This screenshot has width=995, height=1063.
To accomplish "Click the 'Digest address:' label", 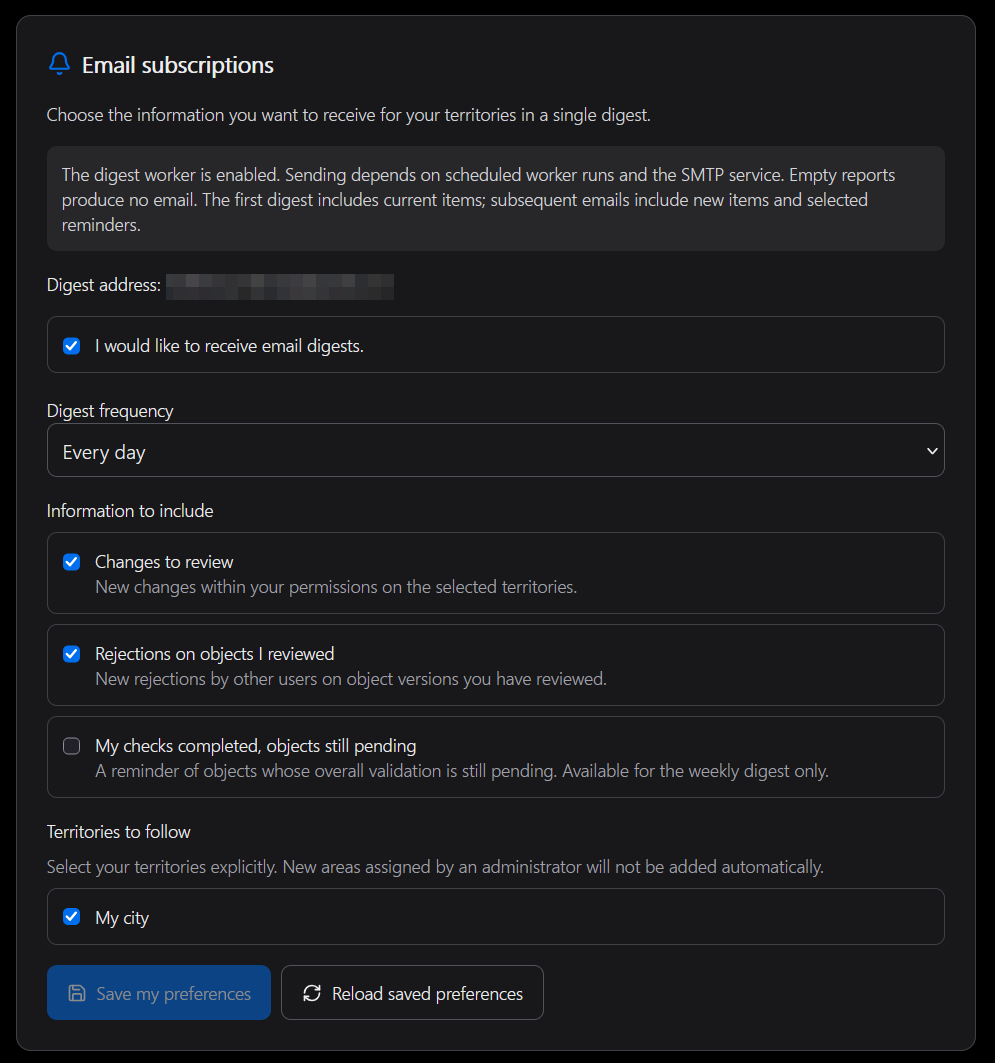I will [x=104, y=285].
